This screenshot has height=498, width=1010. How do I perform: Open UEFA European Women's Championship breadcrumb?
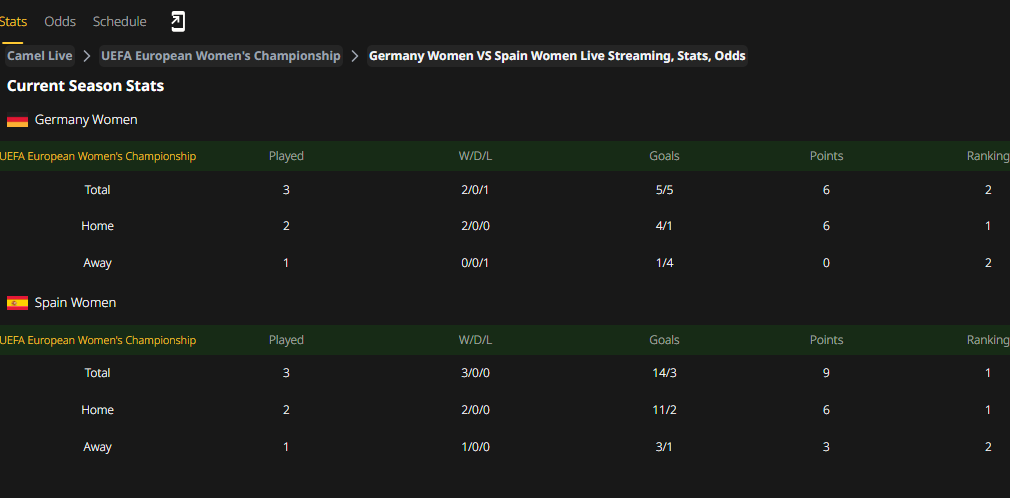pos(221,56)
